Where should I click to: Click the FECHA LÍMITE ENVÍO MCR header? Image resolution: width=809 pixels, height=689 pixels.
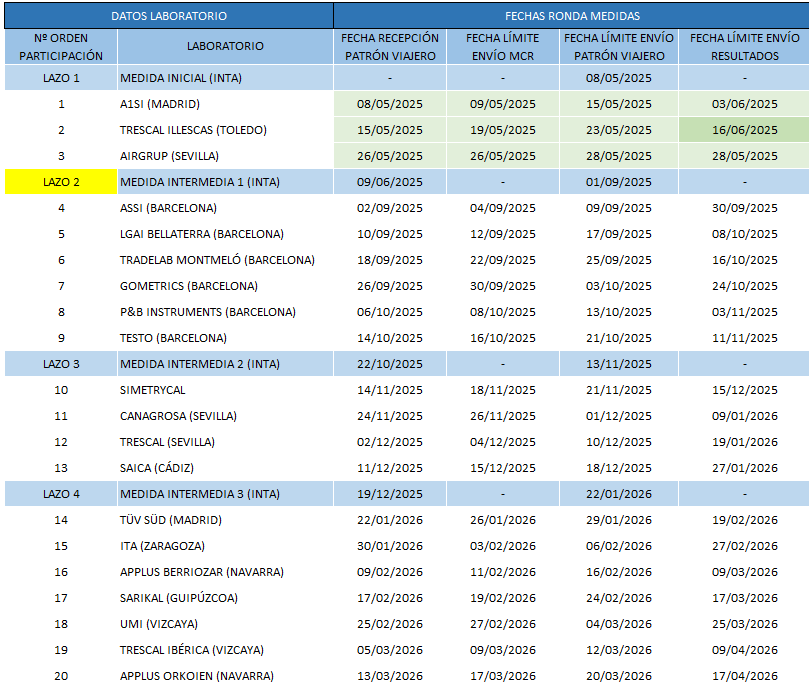tap(503, 47)
